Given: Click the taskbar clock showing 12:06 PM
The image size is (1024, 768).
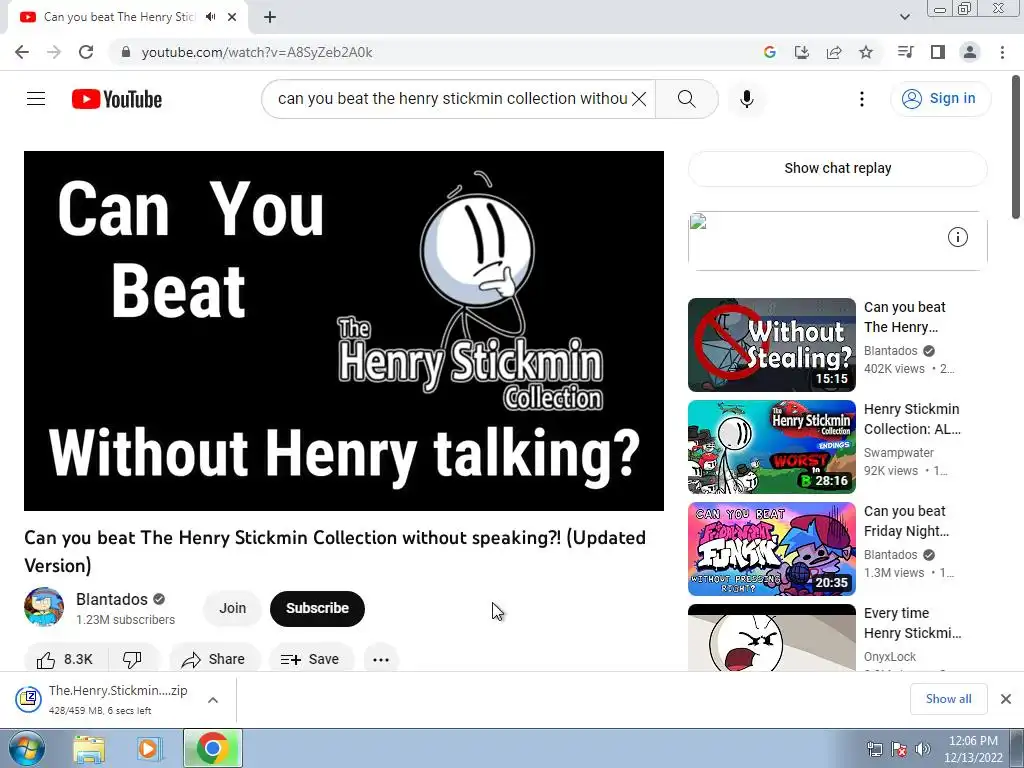Looking at the screenshot, I should pyautogui.click(x=973, y=749).
